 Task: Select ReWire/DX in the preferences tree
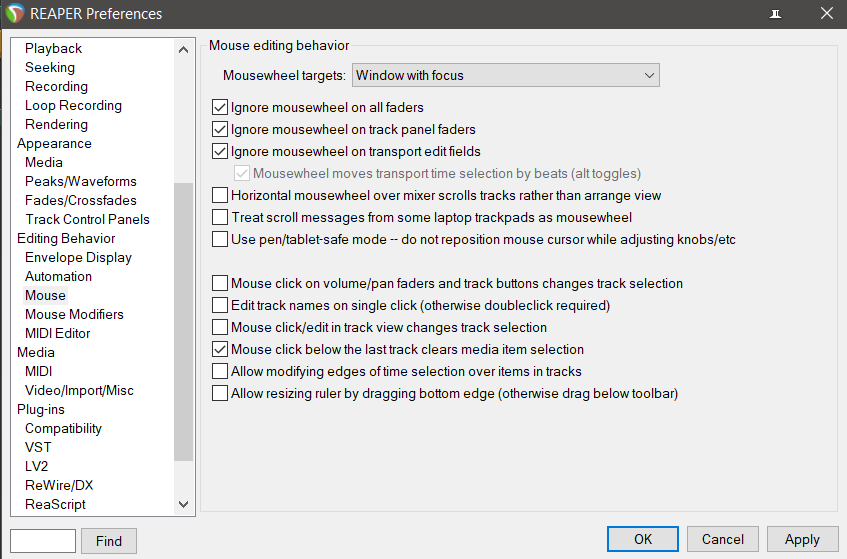coord(59,486)
